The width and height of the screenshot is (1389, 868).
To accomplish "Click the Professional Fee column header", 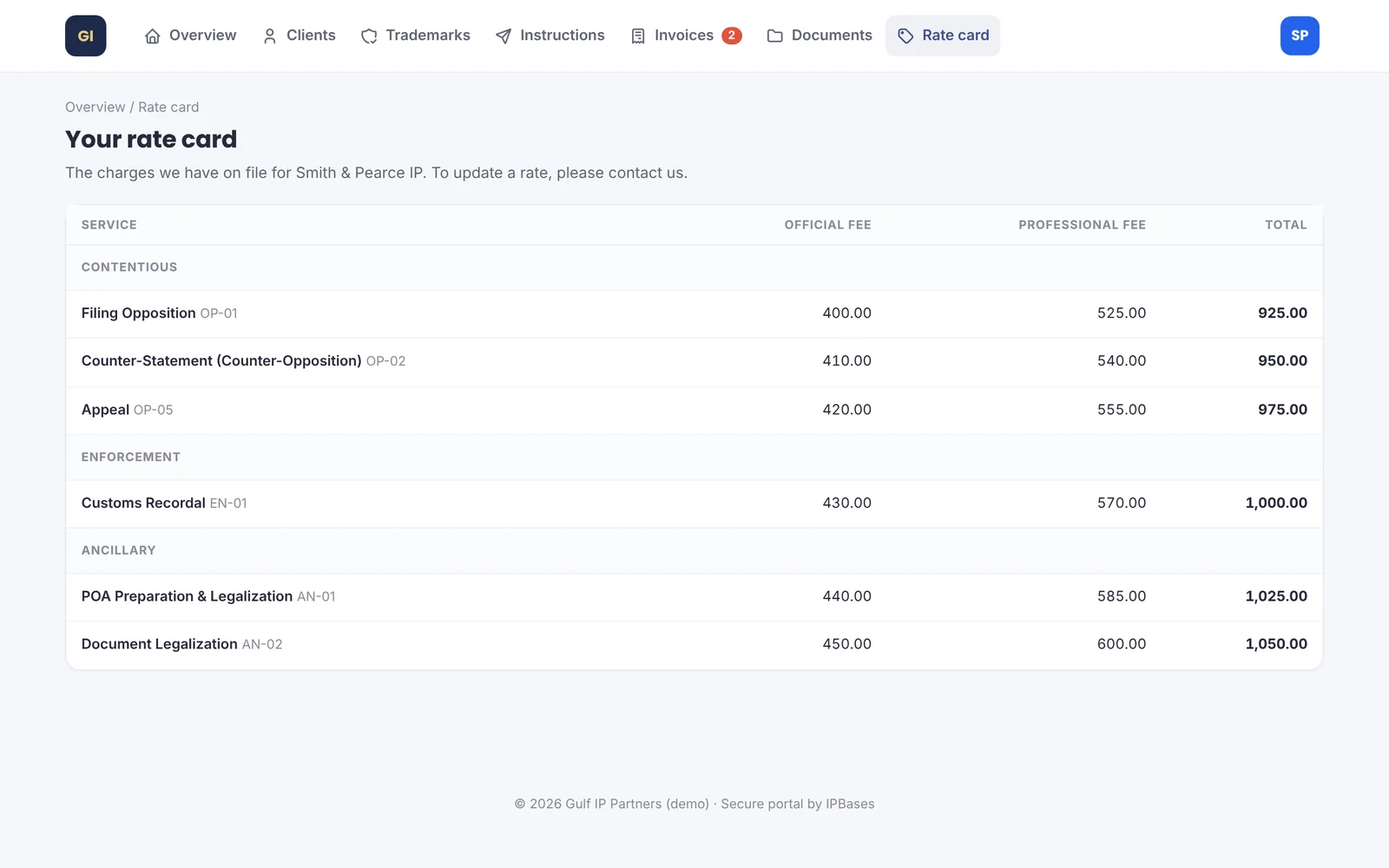I will (1083, 225).
